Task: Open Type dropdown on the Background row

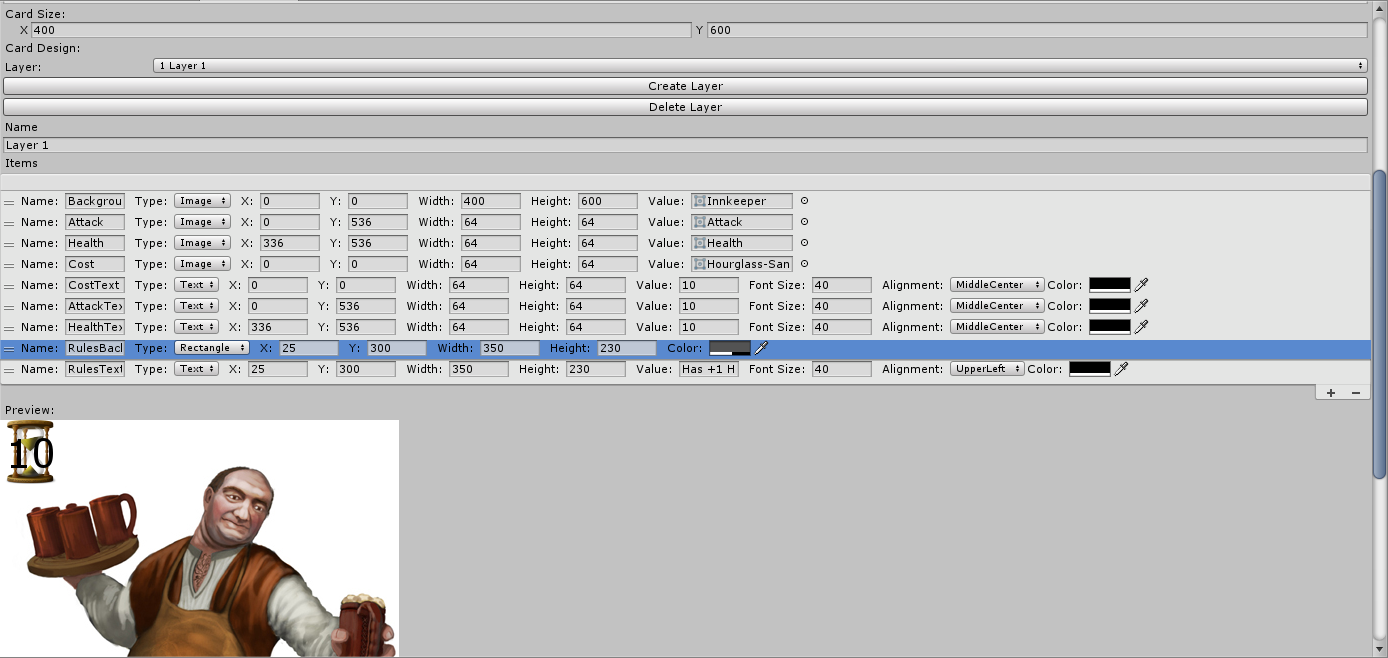Action: pyautogui.click(x=203, y=201)
